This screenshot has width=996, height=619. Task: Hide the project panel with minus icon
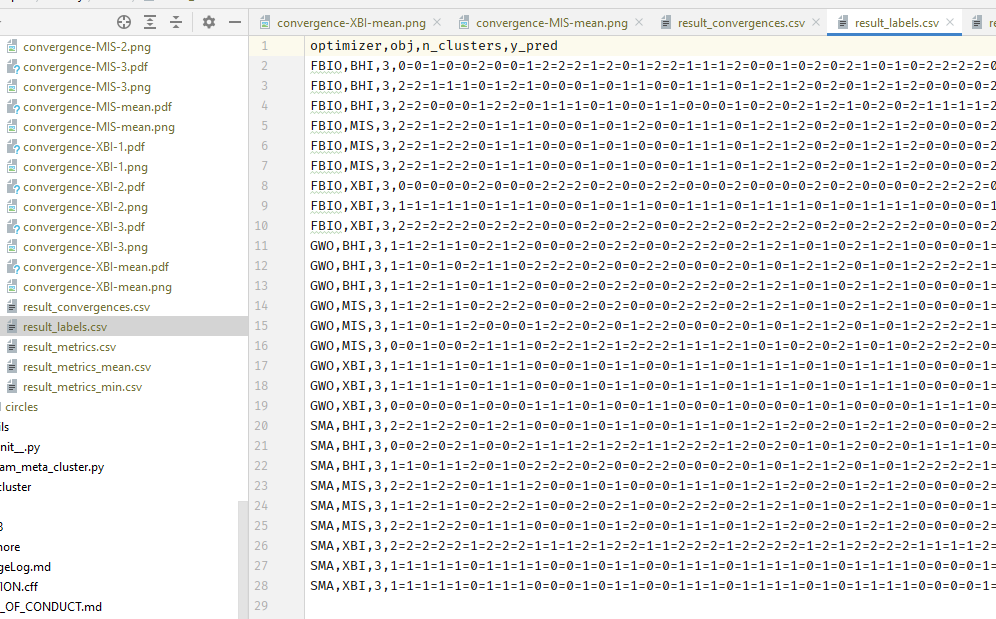234,22
